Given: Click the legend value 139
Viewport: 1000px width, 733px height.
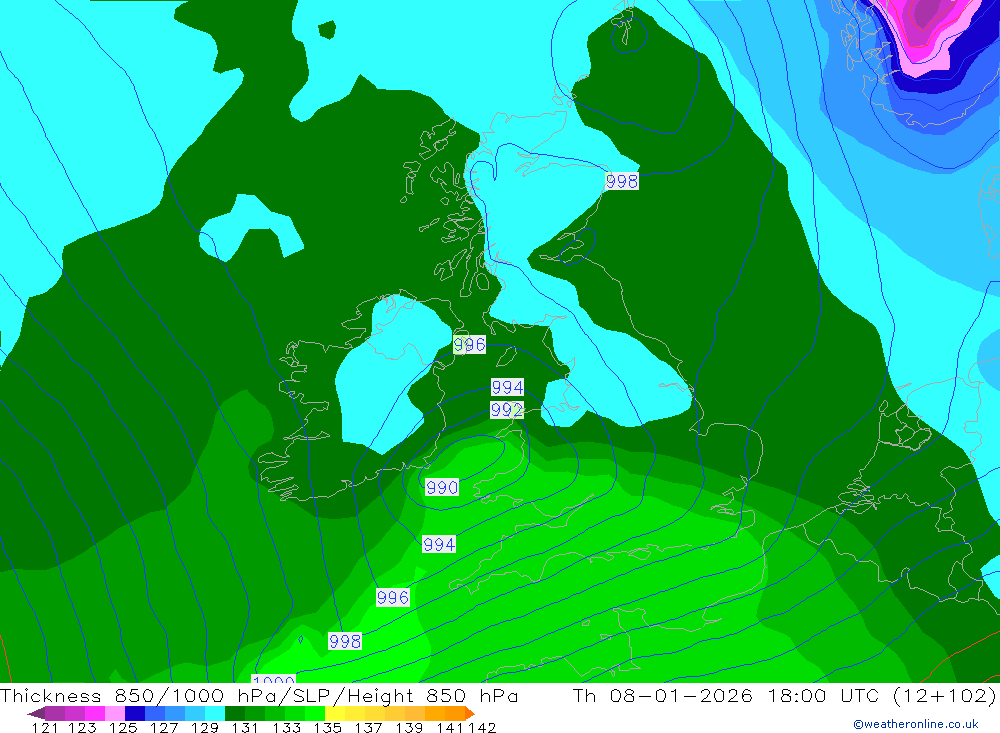Looking at the screenshot, I should pyautogui.click(x=408, y=727).
